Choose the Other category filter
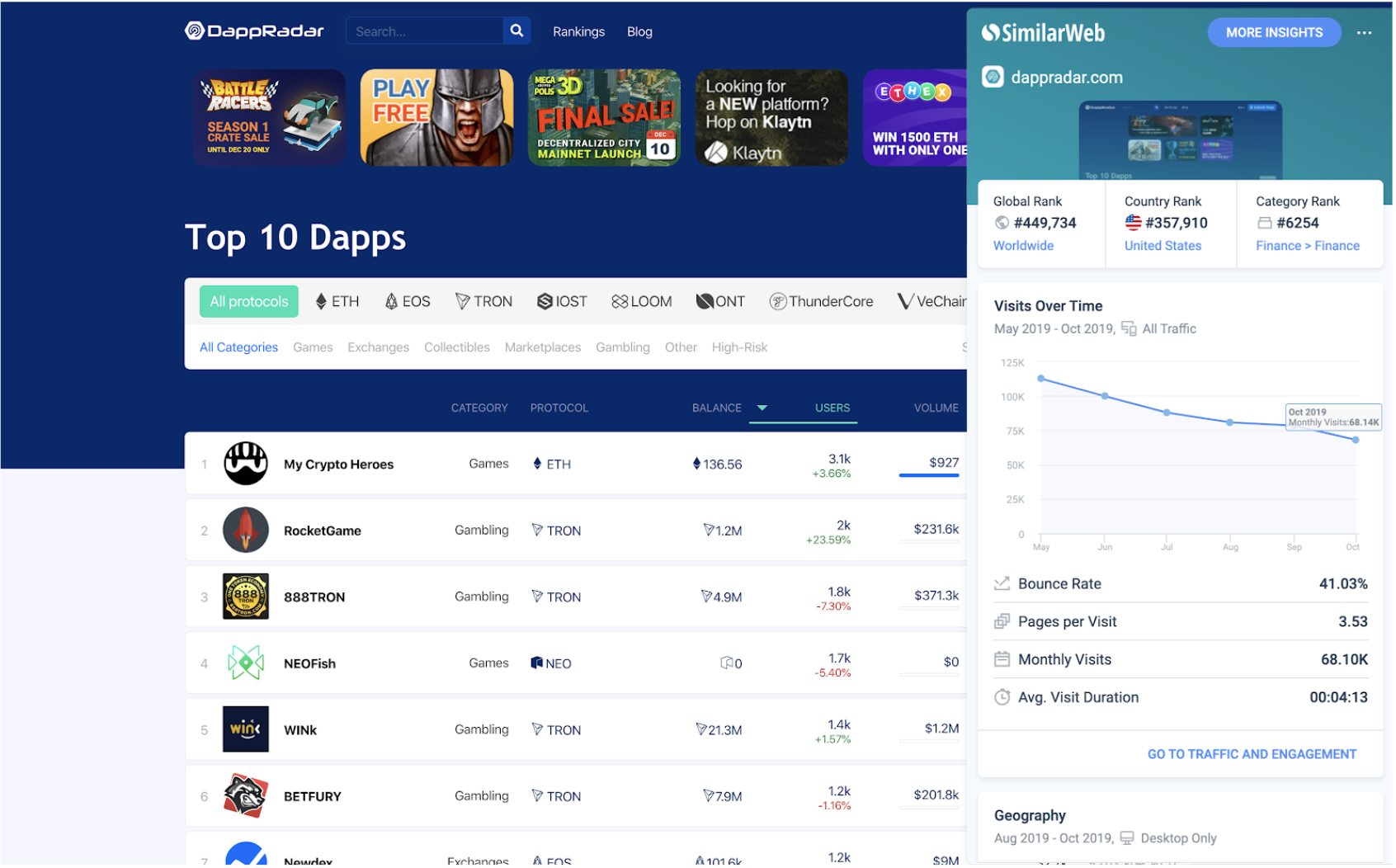The image size is (1396, 868). pyautogui.click(x=681, y=347)
